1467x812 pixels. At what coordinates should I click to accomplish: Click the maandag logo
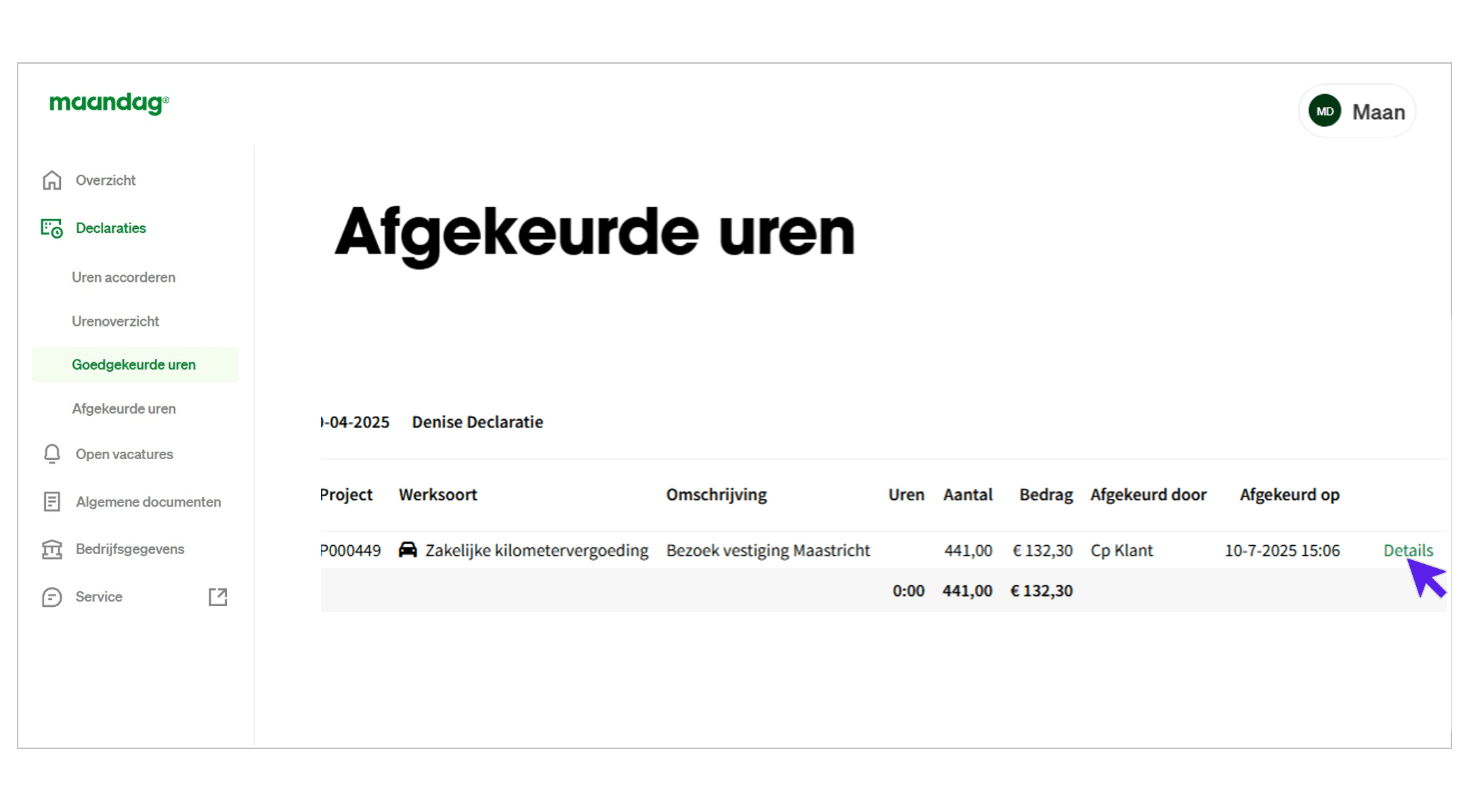pos(108,103)
